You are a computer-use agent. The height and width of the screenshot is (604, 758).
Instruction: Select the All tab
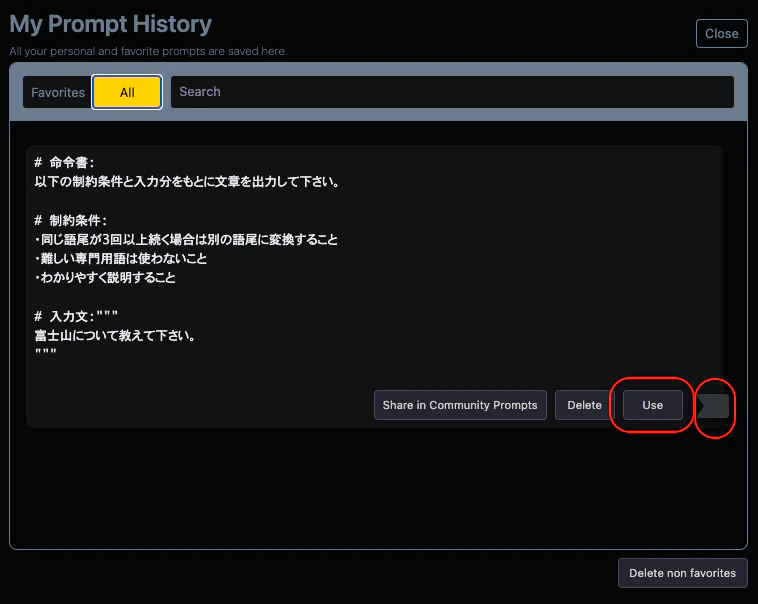click(127, 92)
